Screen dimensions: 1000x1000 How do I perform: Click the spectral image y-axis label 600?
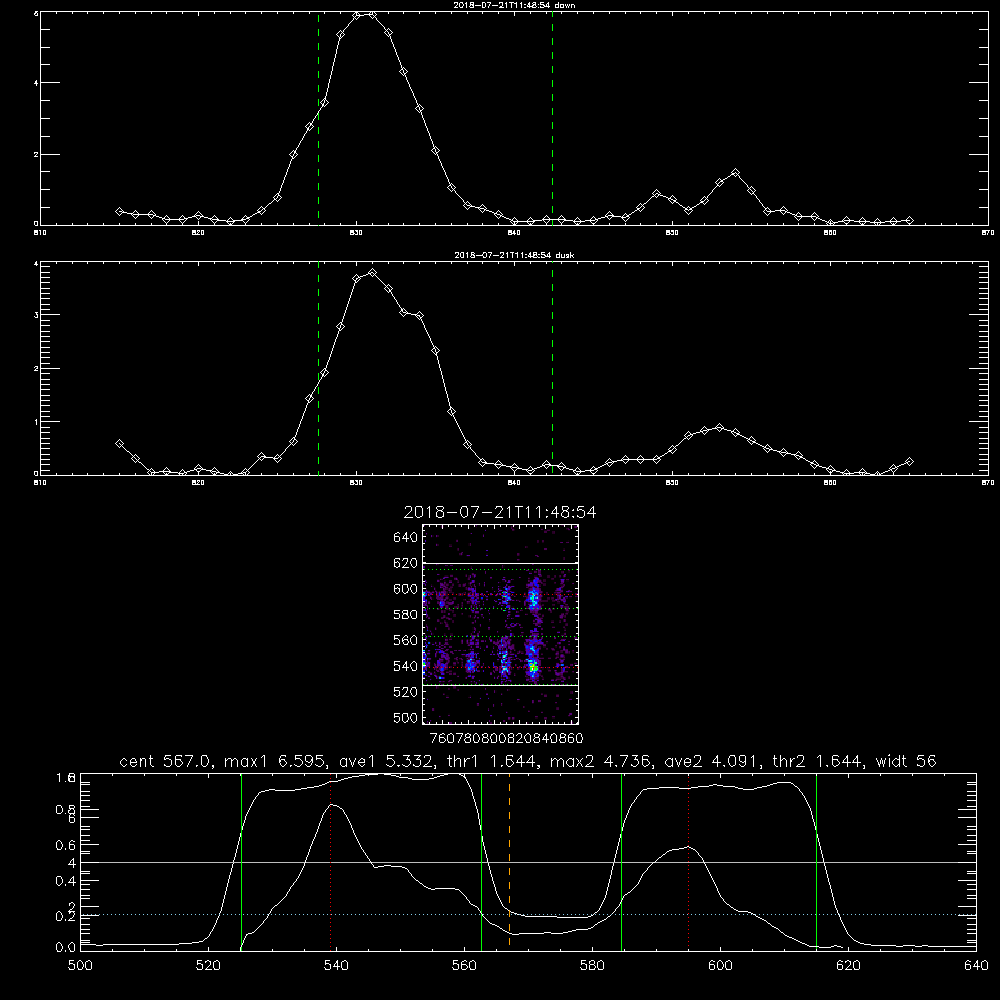click(x=405, y=589)
